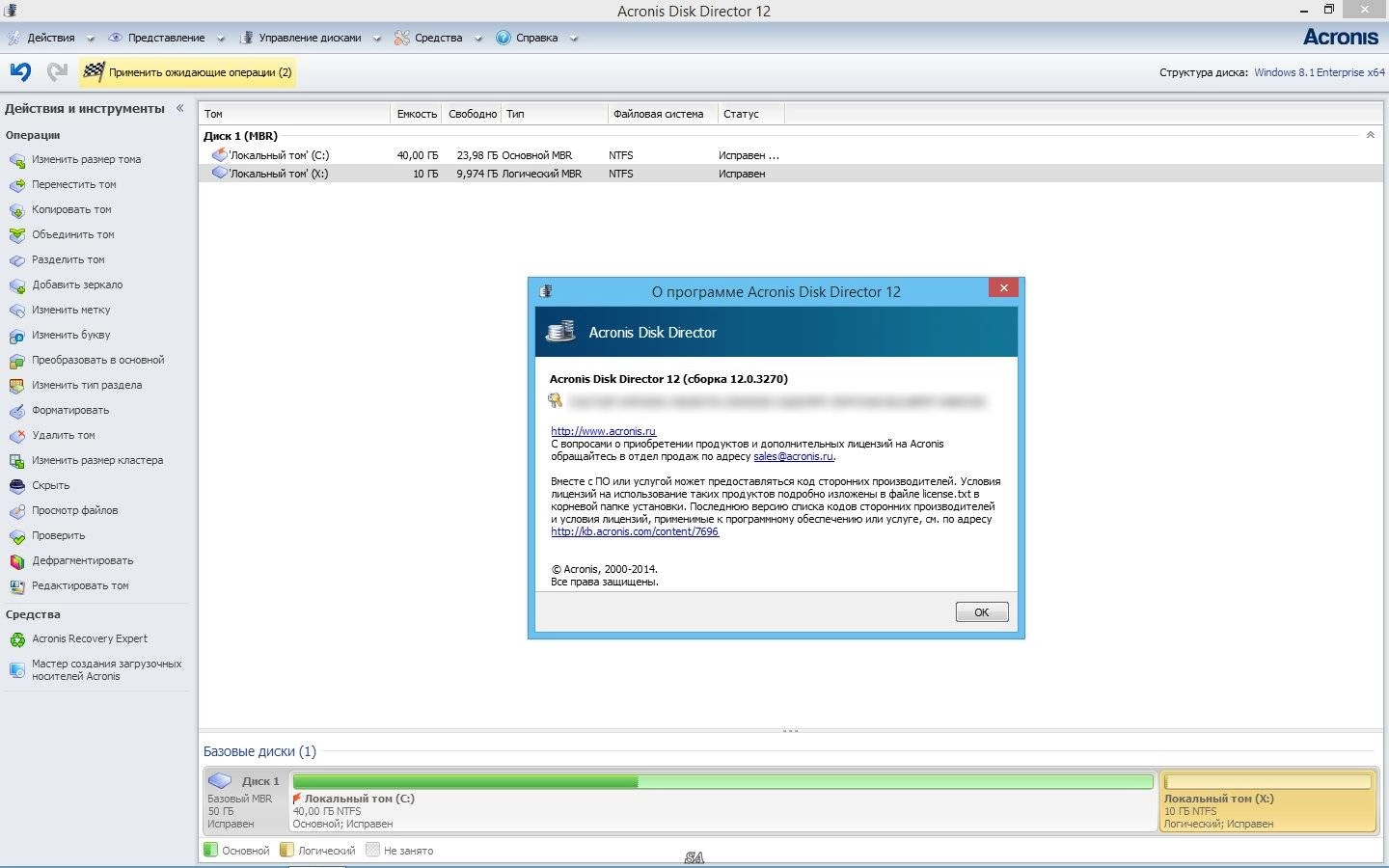Image resolution: width=1389 pixels, height=868 pixels.
Task: Click the Redo arrow icon in toolbar
Action: coord(58,71)
